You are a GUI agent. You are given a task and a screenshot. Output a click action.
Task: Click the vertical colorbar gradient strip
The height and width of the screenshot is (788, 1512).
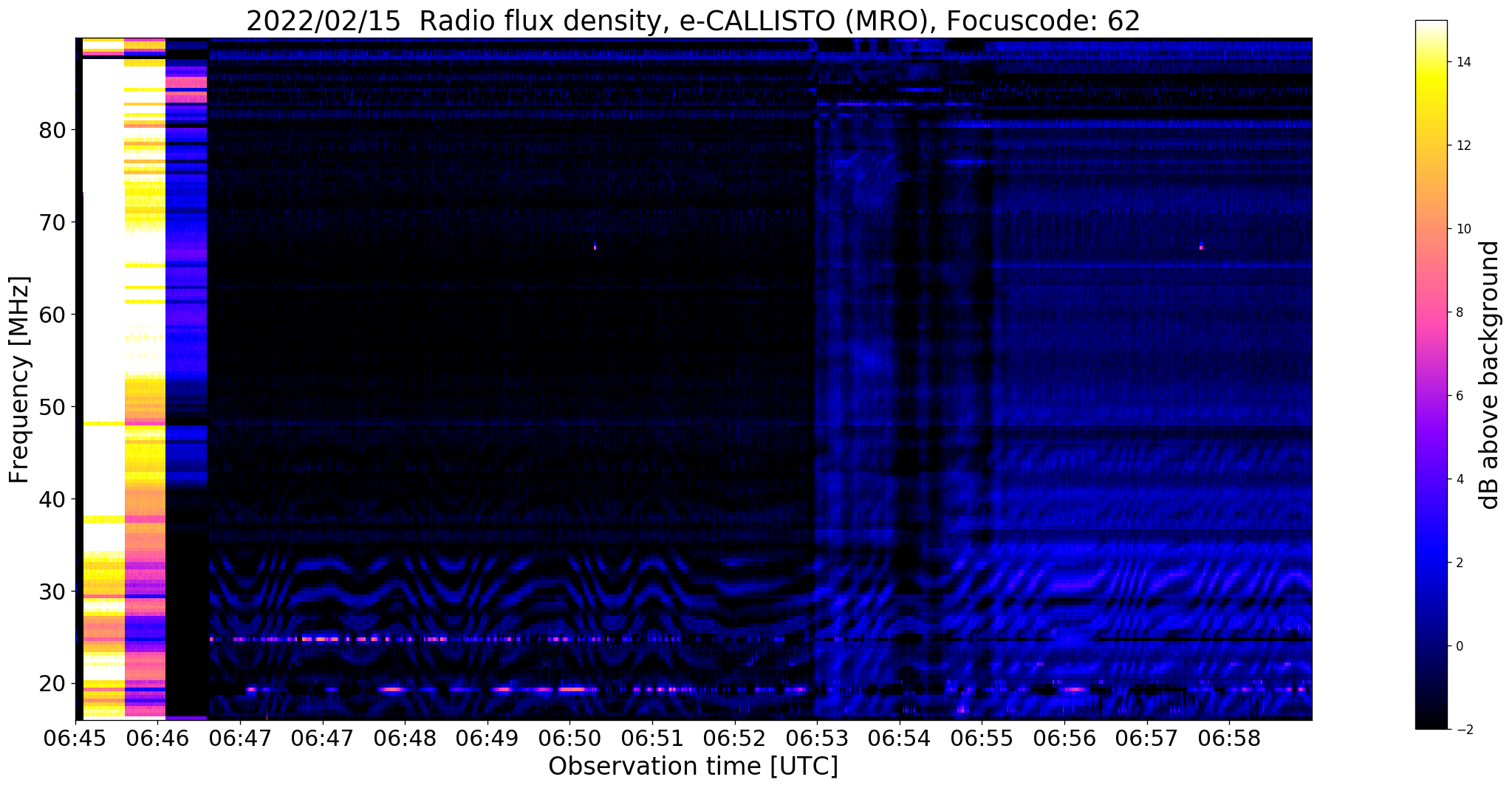point(1431,375)
